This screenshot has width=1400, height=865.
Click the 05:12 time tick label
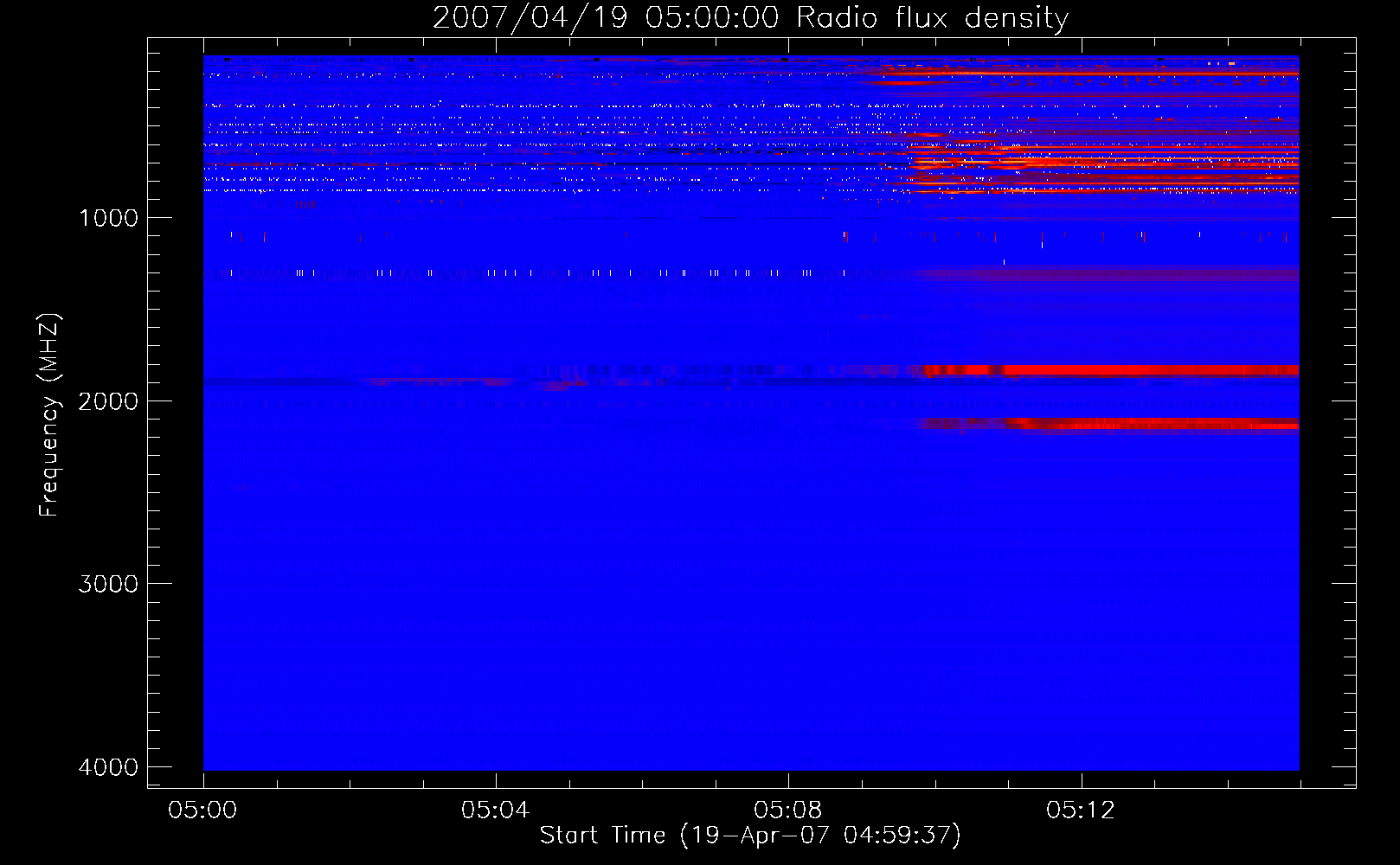[1081, 810]
